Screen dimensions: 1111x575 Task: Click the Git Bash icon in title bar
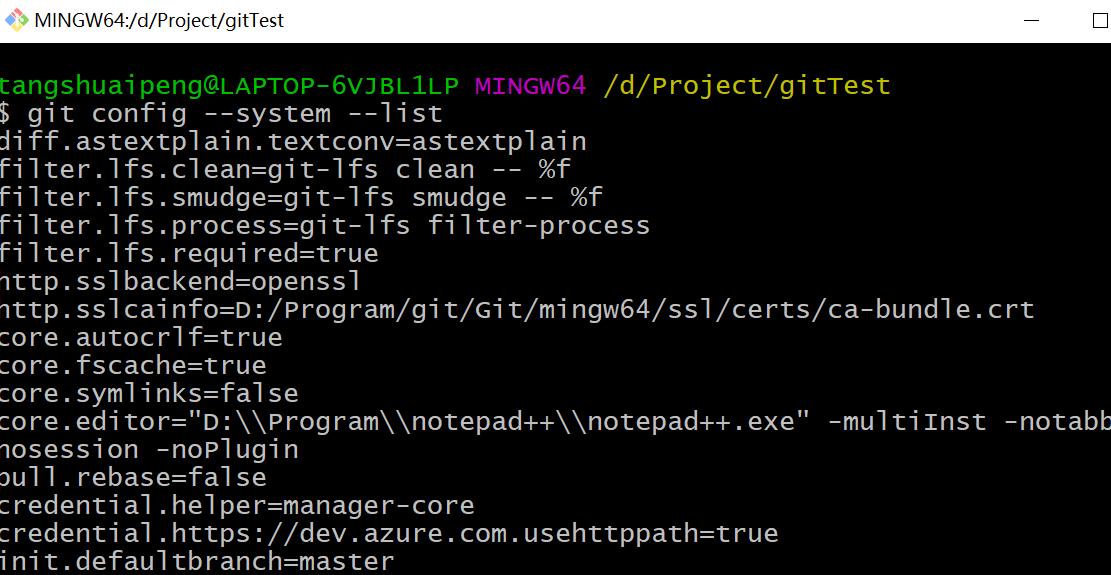17,21
